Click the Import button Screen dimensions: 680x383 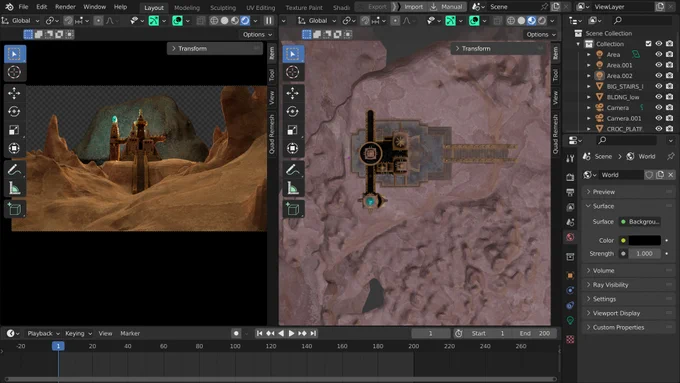pyautogui.click(x=409, y=7)
